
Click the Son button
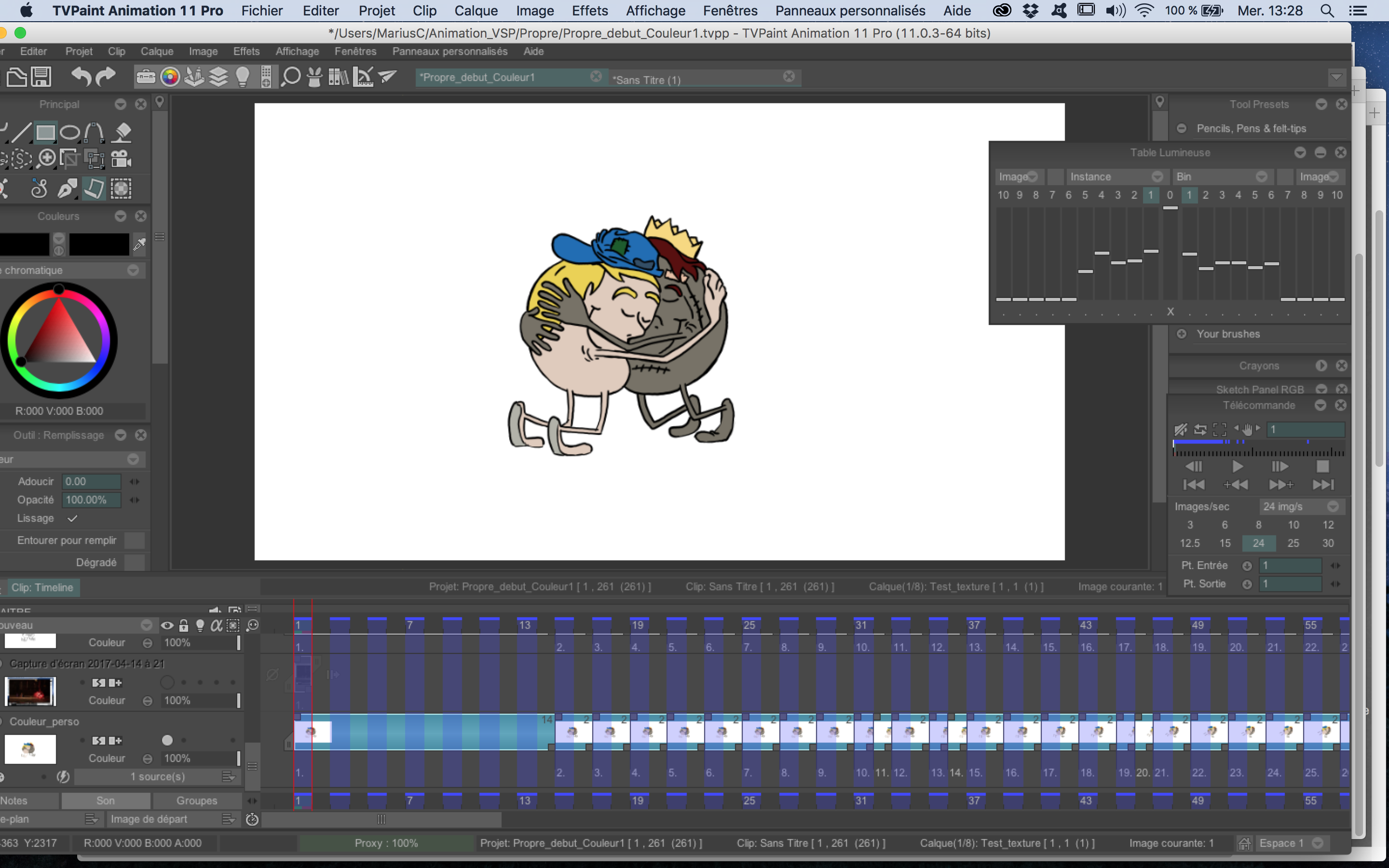[106, 800]
